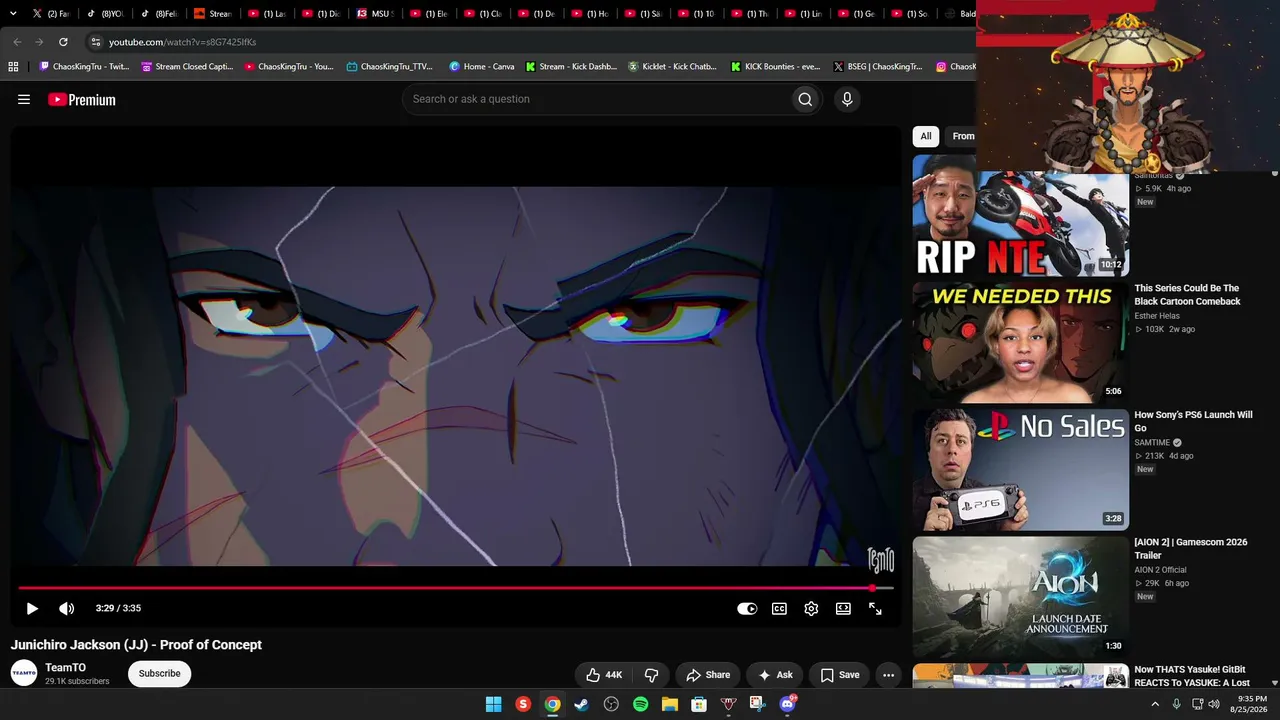Open the YouTube guide hamburger menu

pyautogui.click(x=24, y=99)
